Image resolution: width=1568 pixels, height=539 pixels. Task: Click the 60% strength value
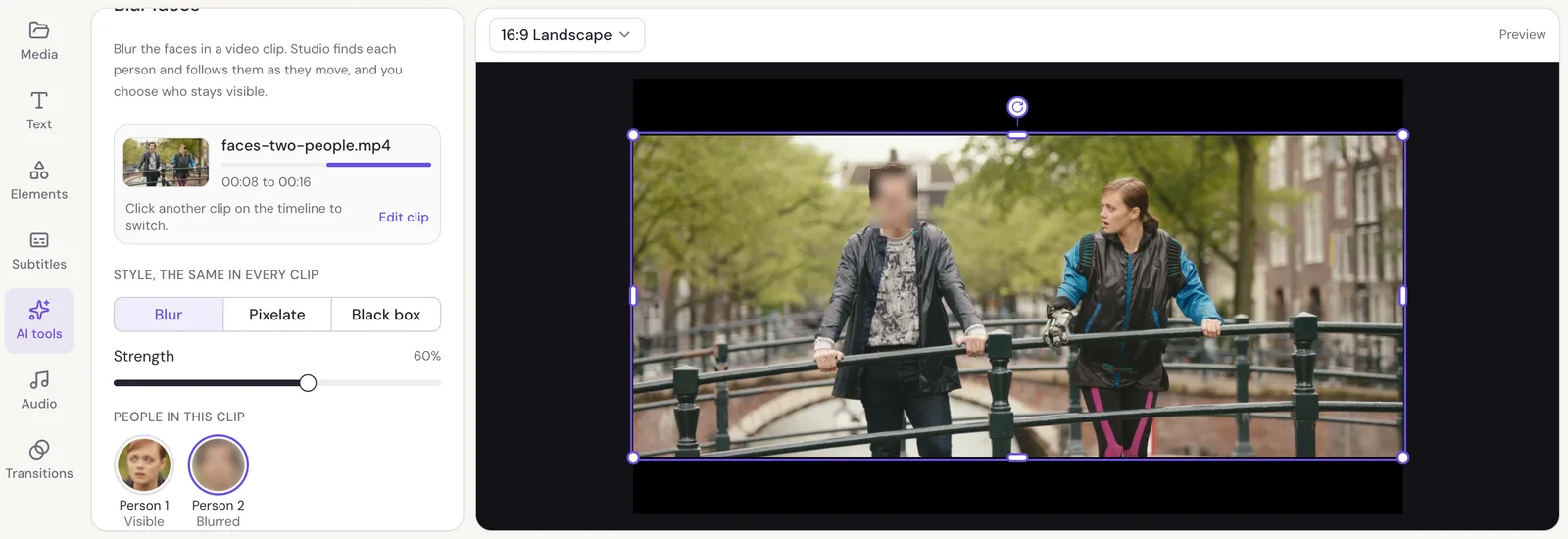coord(427,356)
